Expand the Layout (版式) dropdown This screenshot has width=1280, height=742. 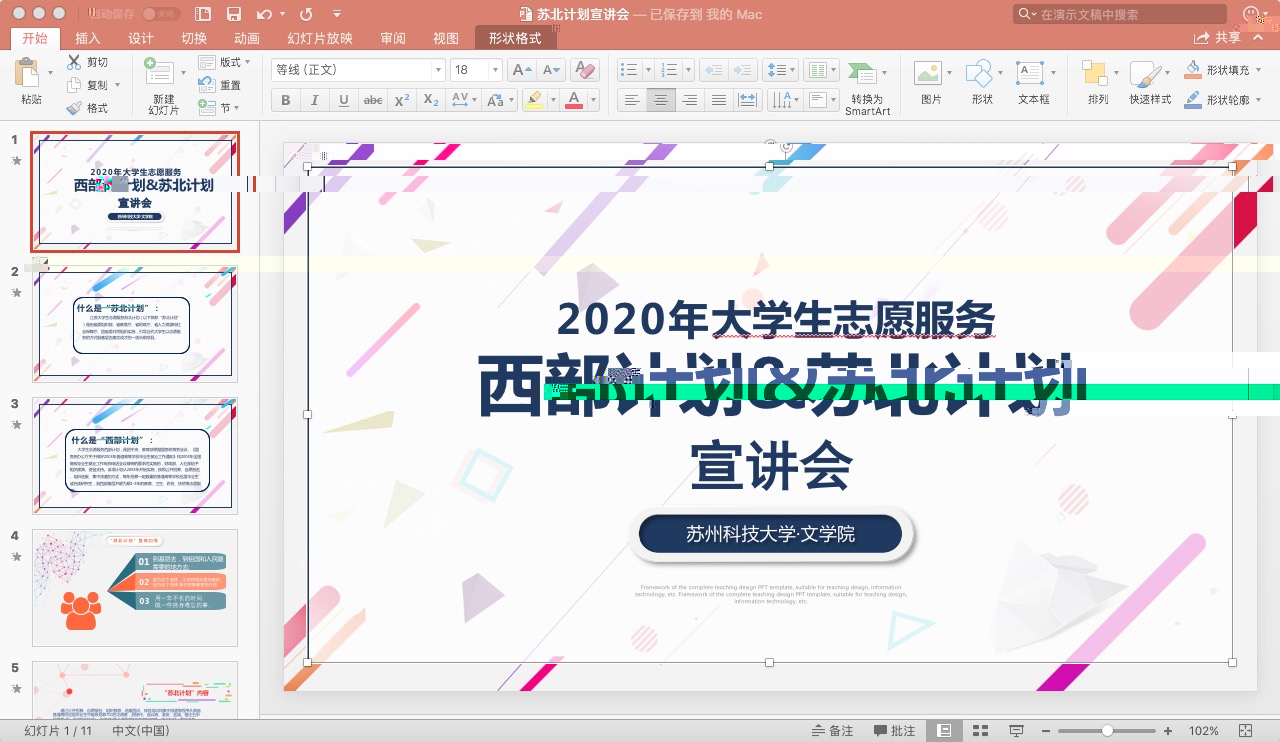(x=246, y=62)
